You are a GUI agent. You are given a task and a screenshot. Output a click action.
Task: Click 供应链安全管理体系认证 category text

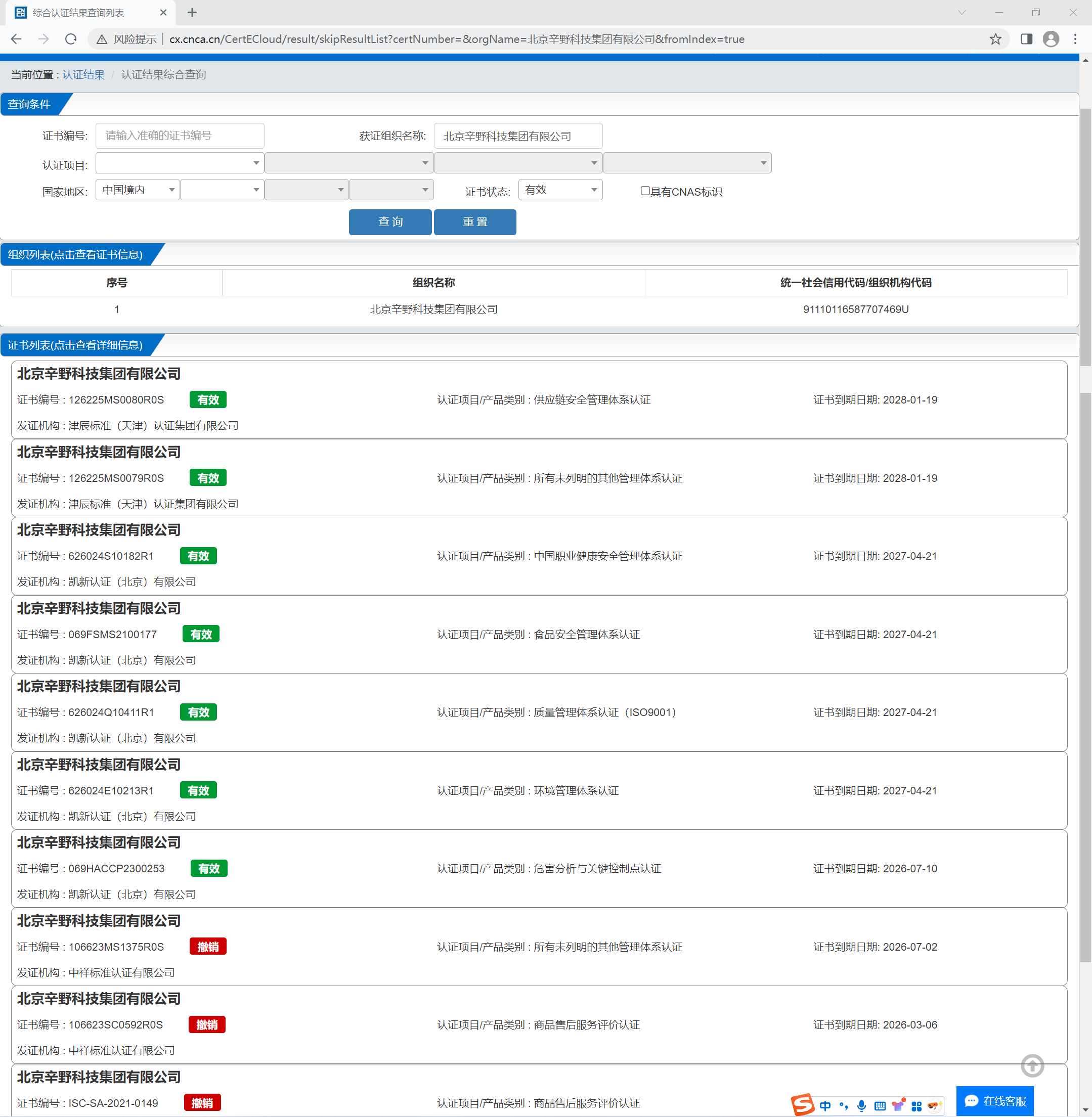coord(592,399)
